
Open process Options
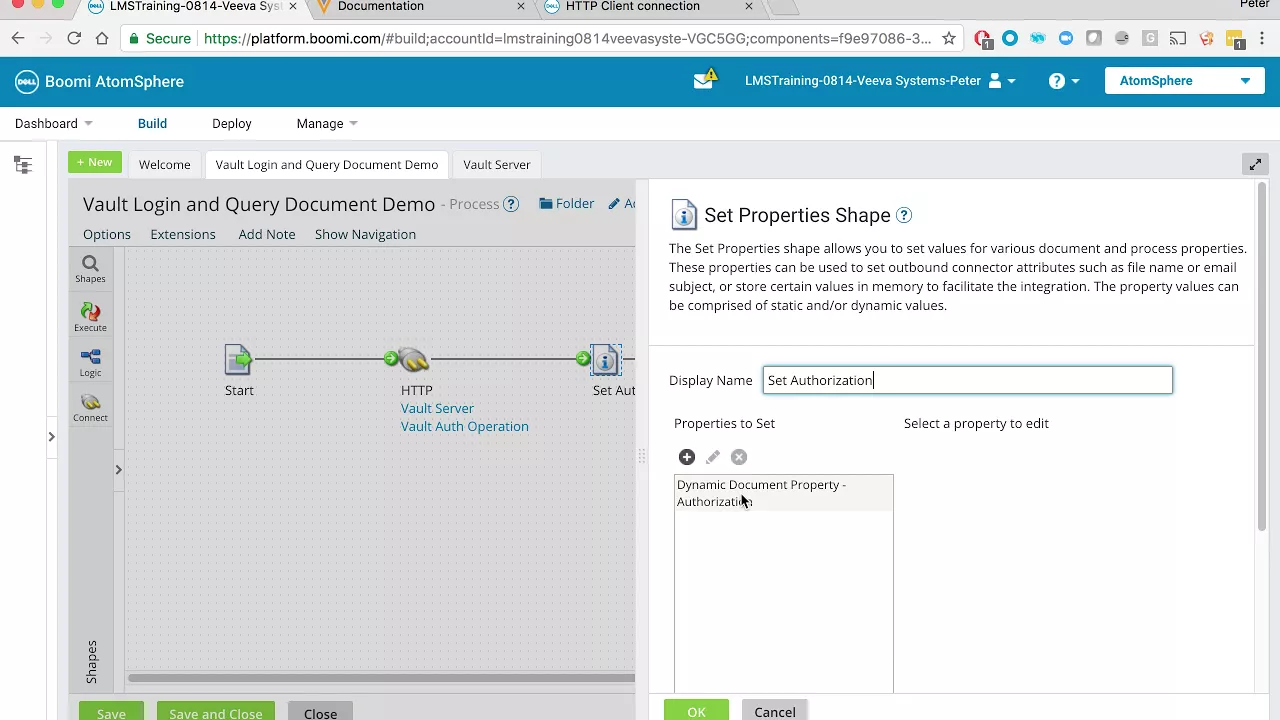click(107, 234)
